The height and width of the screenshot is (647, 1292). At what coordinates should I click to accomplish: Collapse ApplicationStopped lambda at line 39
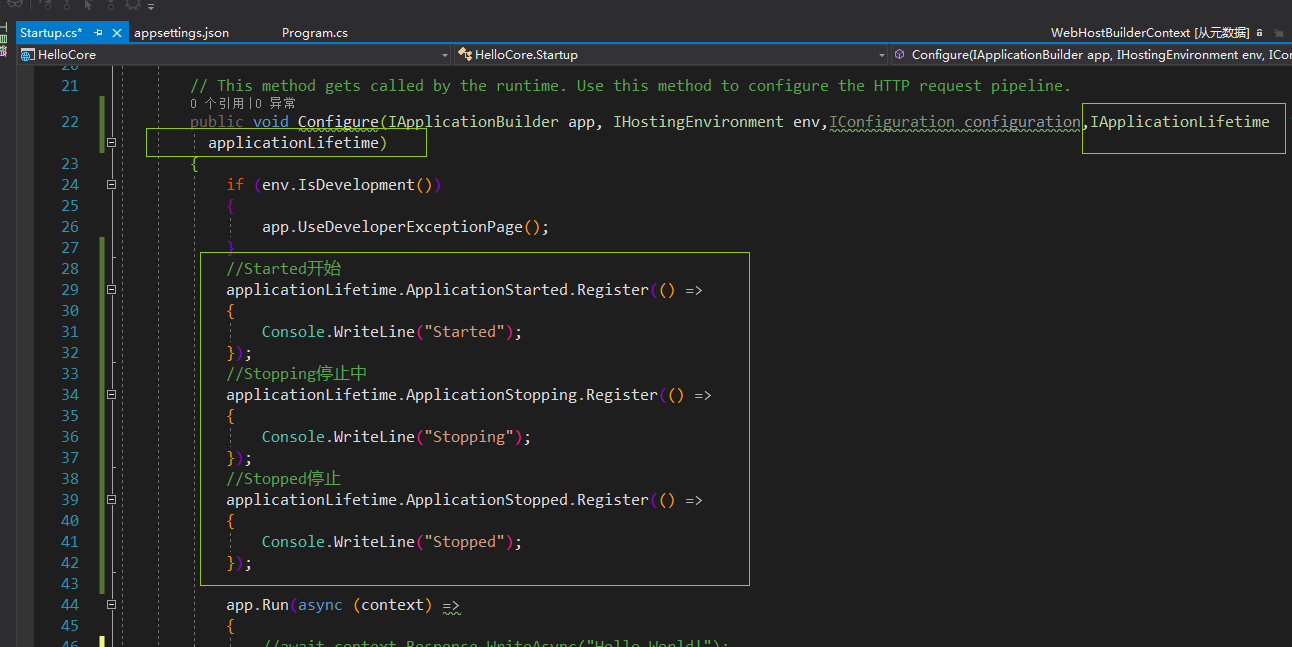111,500
